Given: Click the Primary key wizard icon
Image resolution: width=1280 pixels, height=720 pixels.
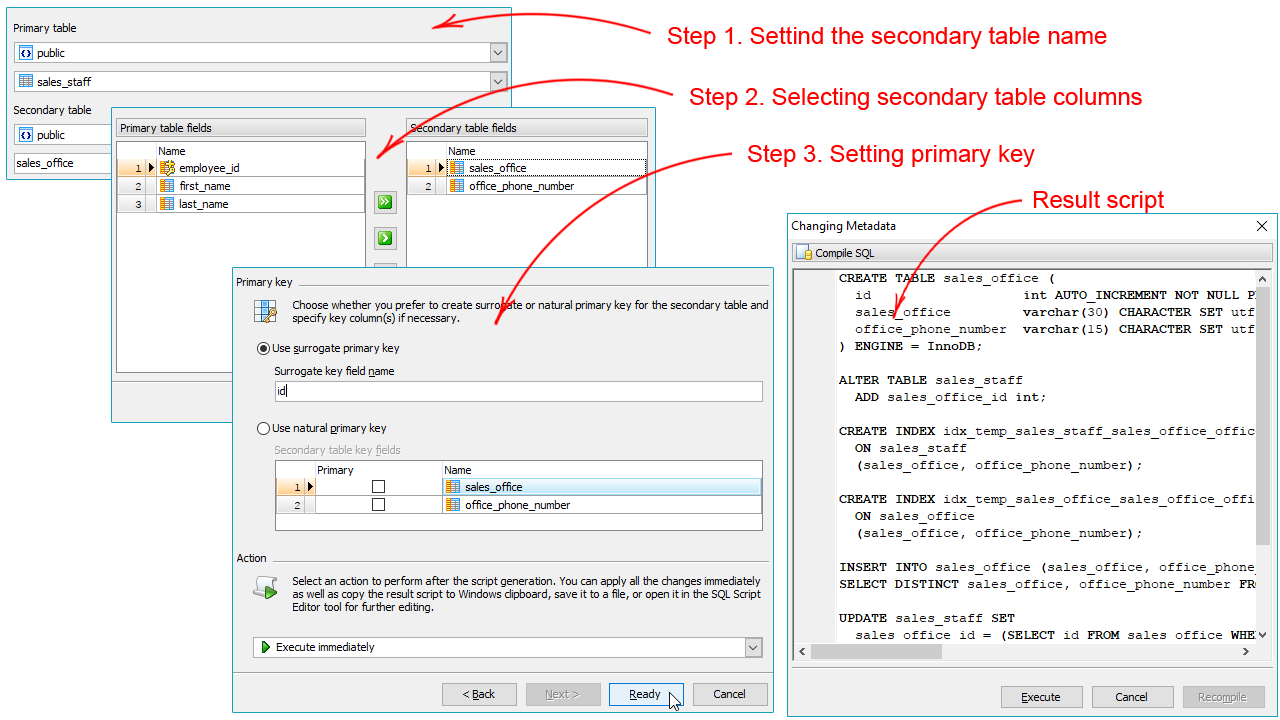Looking at the screenshot, I should 265,311.
